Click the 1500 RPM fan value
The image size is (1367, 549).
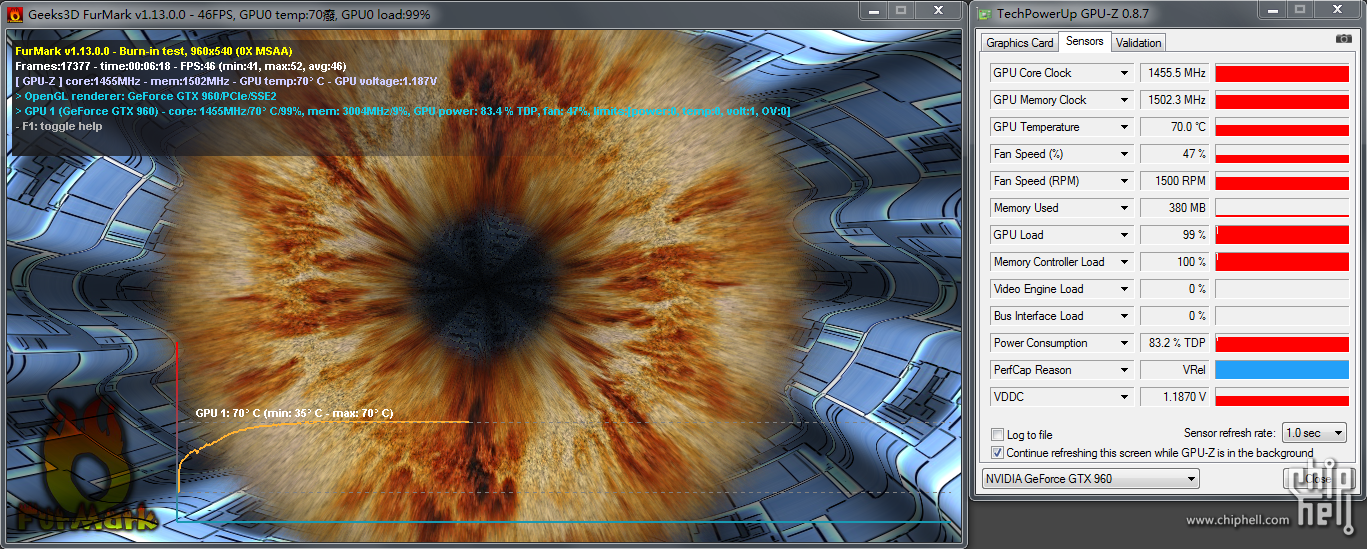tap(1175, 181)
